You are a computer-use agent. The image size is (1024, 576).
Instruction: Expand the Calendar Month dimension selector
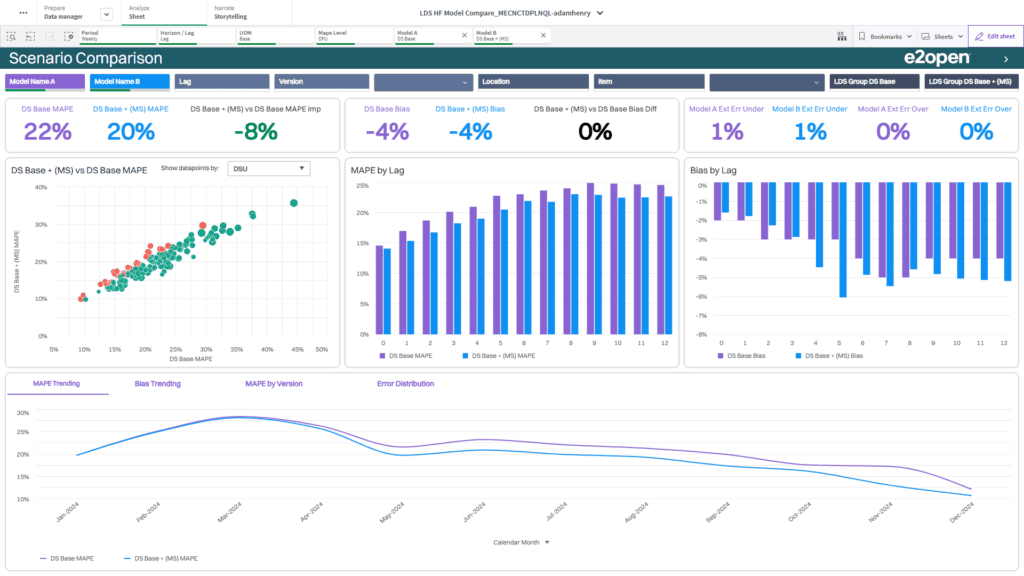click(x=523, y=542)
